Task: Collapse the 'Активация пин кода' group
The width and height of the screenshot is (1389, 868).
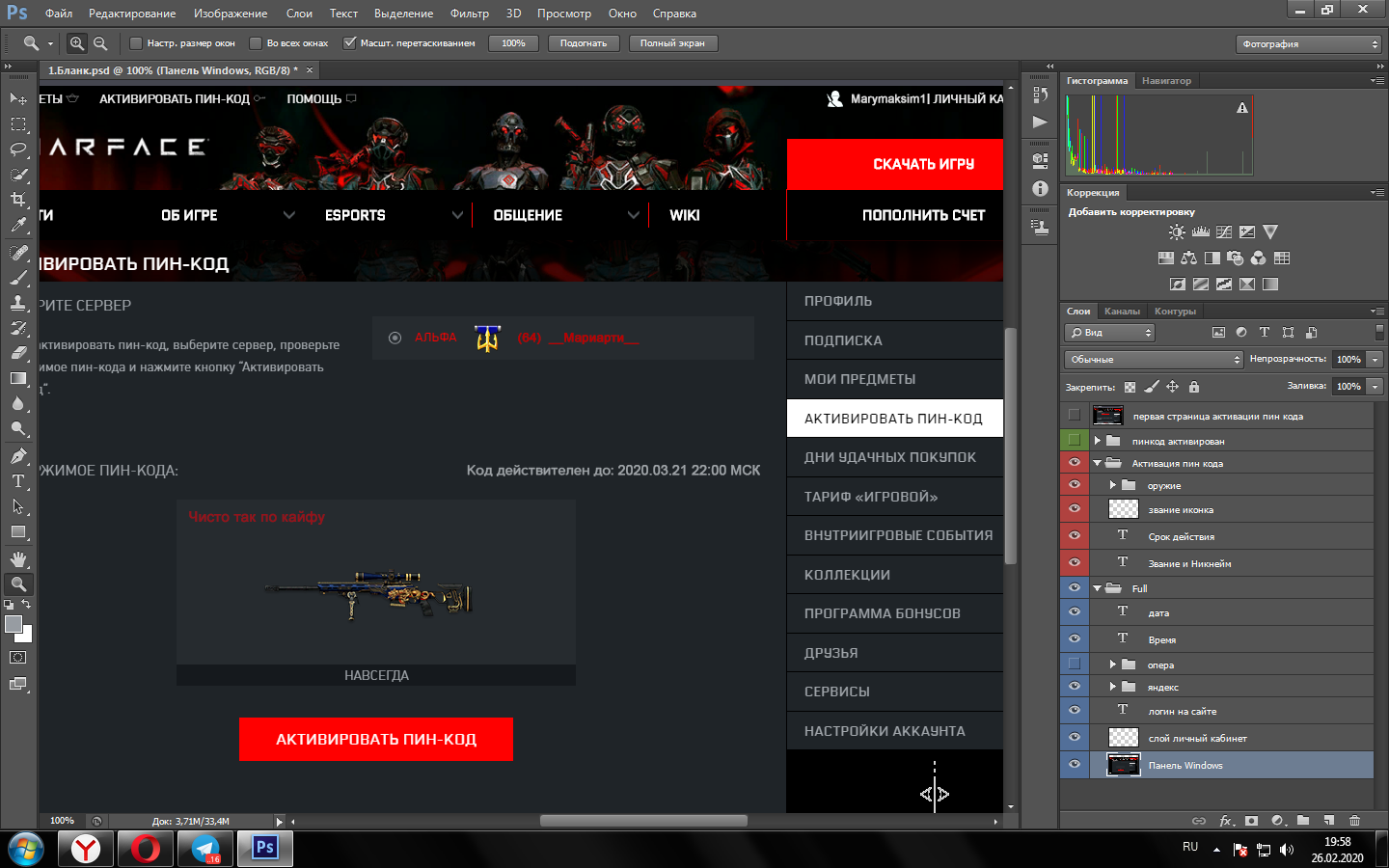Action: [1098, 463]
